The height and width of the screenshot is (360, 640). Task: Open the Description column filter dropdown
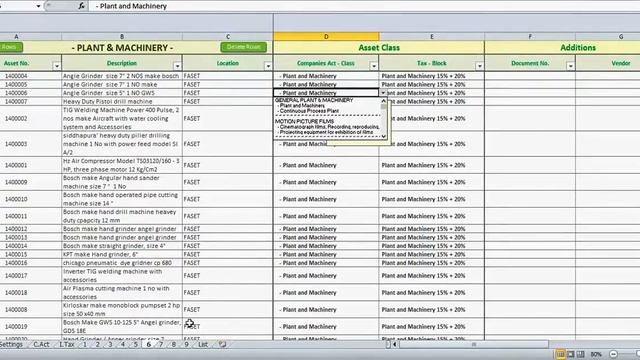click(177, 66)
